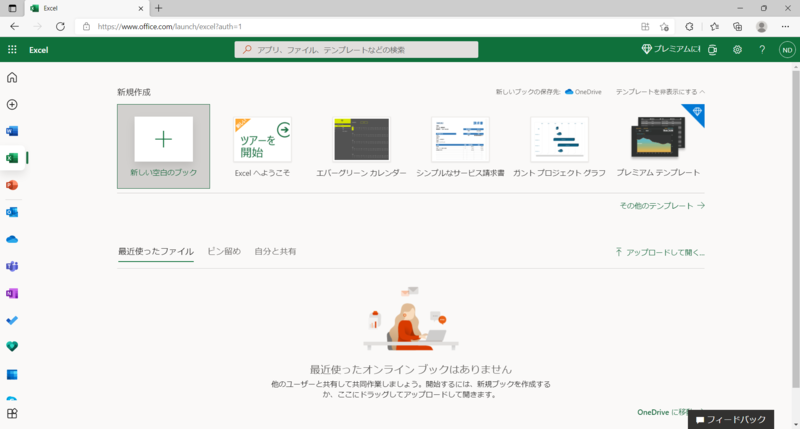The width and height of the screenshot is (800, 429).
Task: Open シンプルなサービス請求書 template
Action: 460,147
